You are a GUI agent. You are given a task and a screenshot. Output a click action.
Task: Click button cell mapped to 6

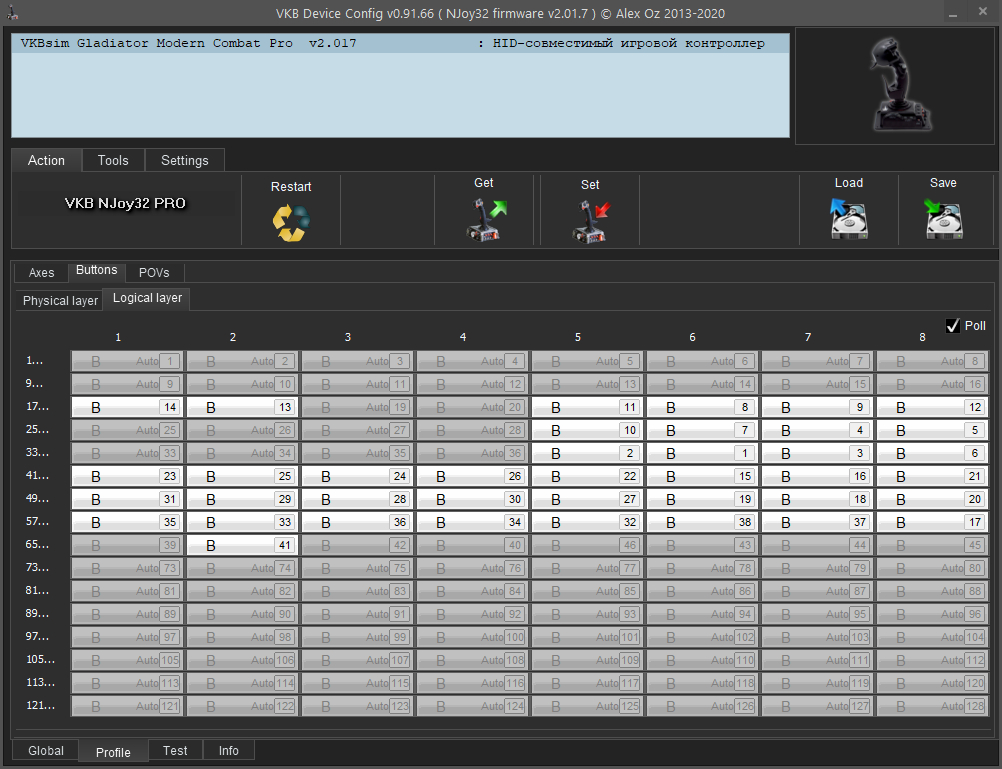(932, 453)
